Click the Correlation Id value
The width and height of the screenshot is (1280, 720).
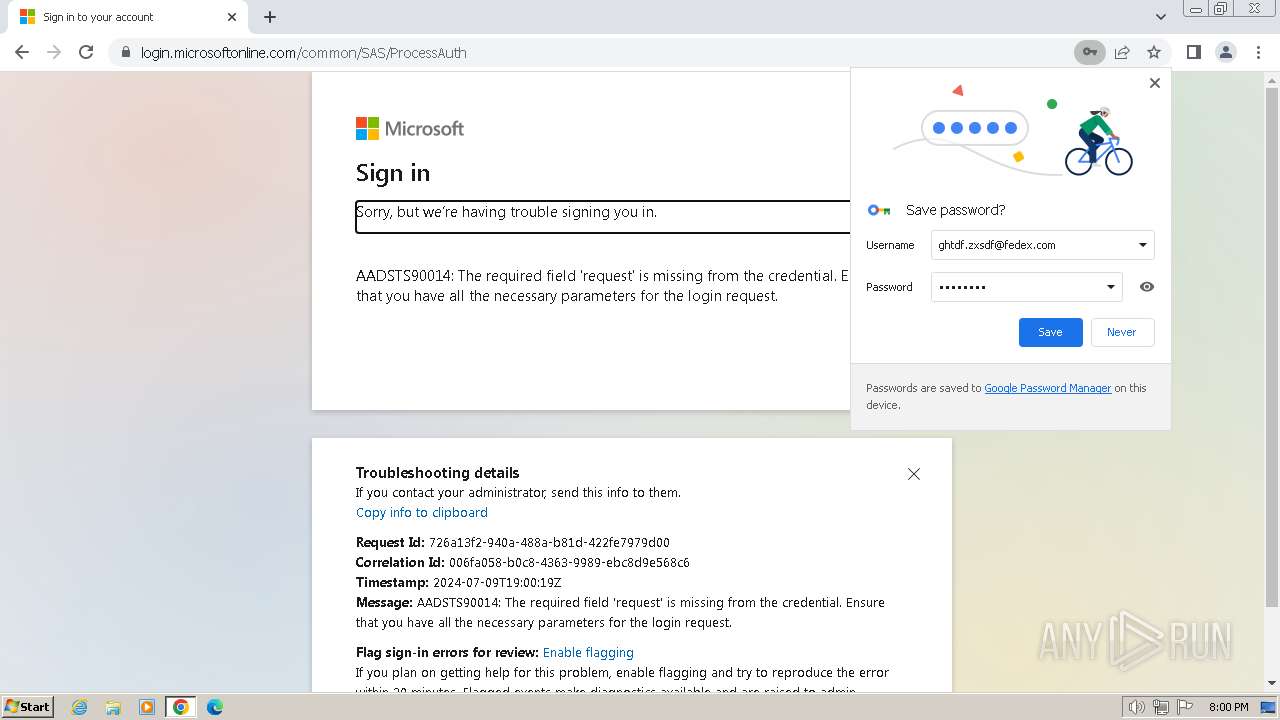[569, 562]
